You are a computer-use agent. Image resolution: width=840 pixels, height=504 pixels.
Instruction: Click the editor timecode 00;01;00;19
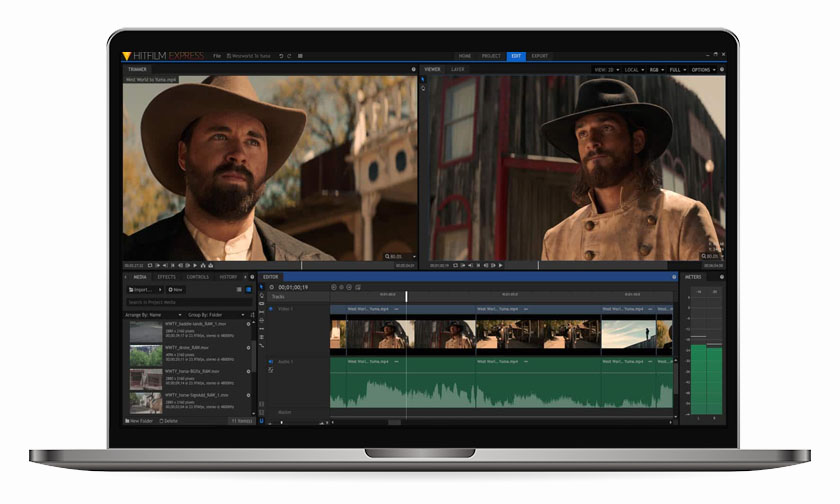[x=293, y=288]
